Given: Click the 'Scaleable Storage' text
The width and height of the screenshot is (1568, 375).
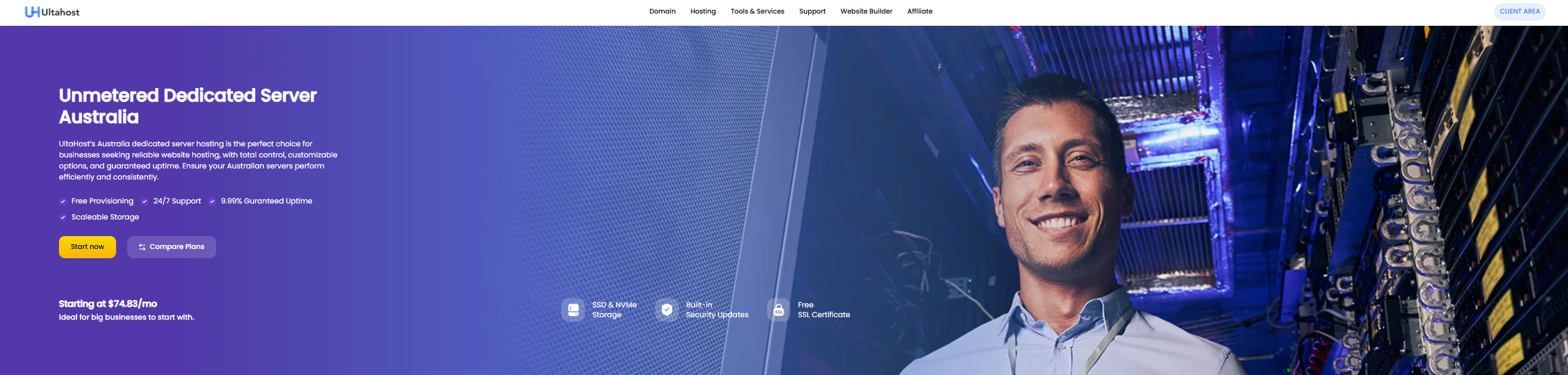Looking at the screenshot, I should [x=105, y=217].
